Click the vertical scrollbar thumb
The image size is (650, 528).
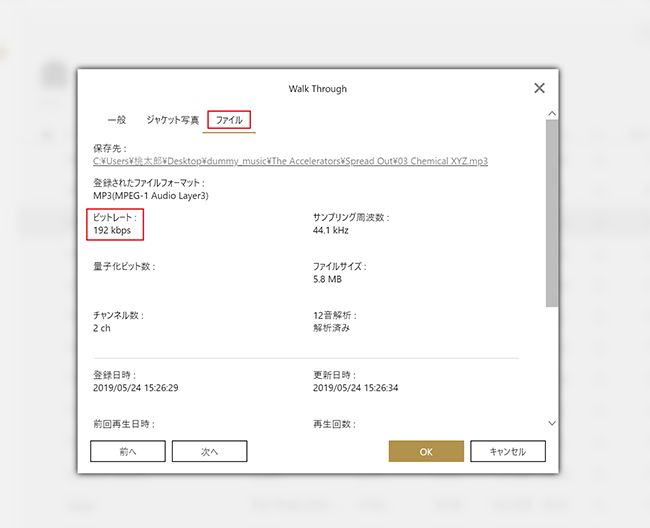552,213
